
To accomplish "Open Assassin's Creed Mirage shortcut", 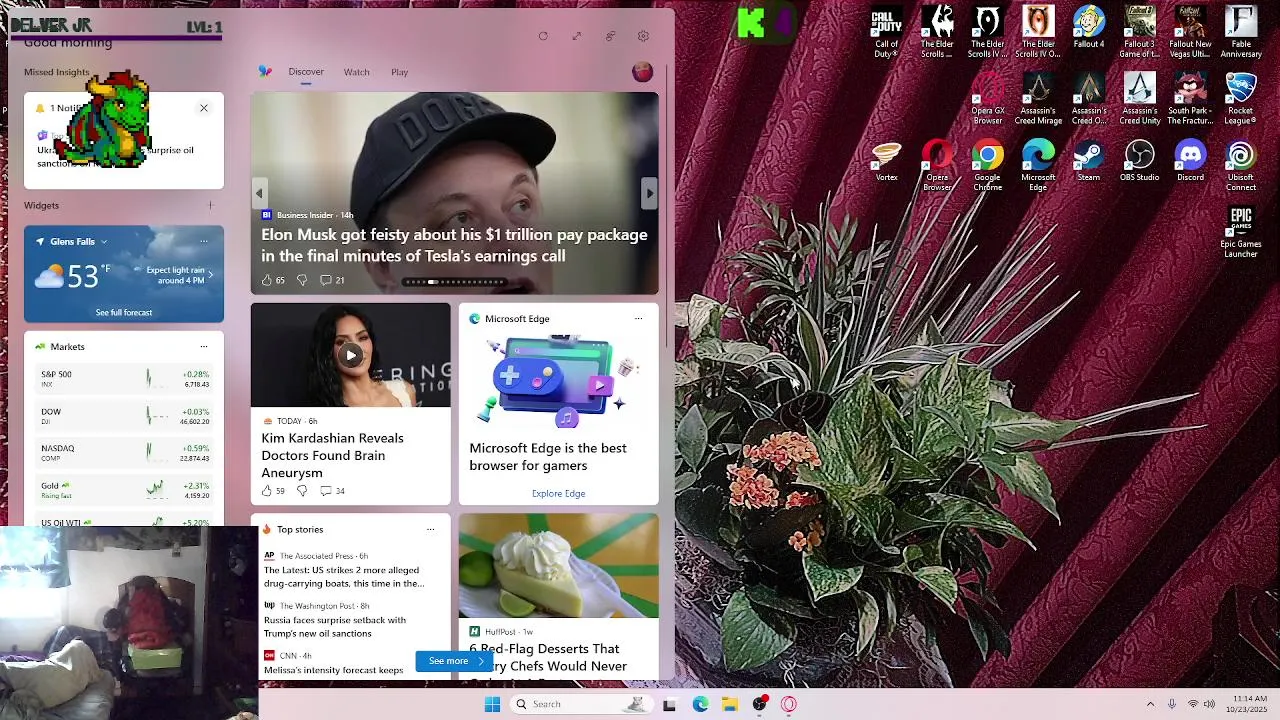I will point(1038,100).
